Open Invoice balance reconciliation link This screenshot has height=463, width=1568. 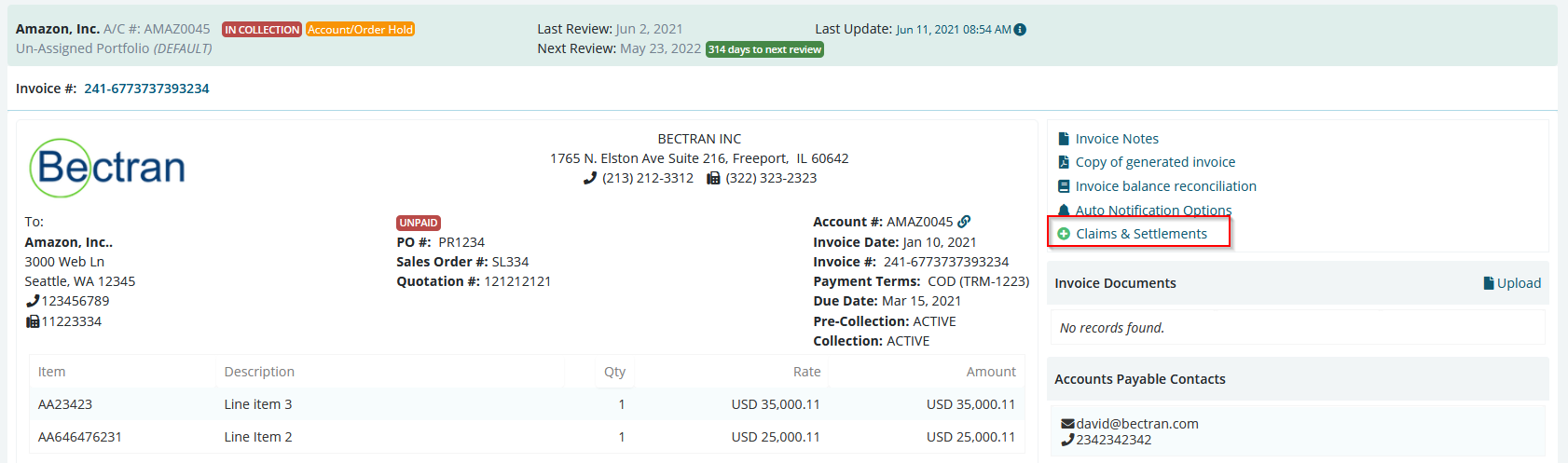point(1165,186)
